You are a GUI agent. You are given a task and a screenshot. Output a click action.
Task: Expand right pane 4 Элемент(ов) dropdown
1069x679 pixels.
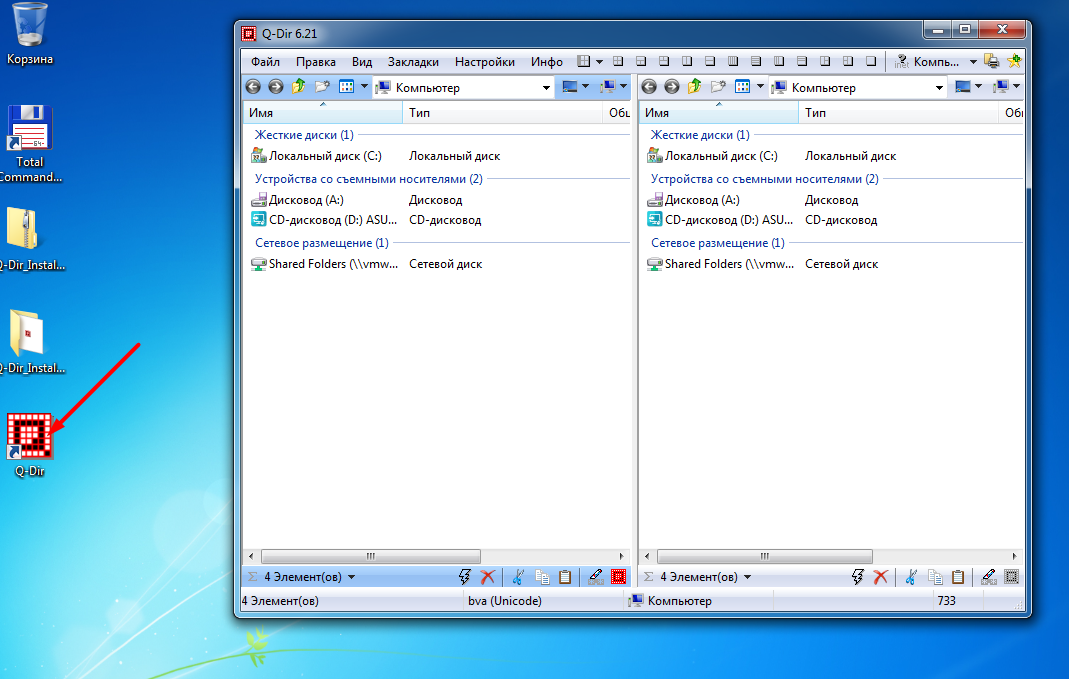747,577
